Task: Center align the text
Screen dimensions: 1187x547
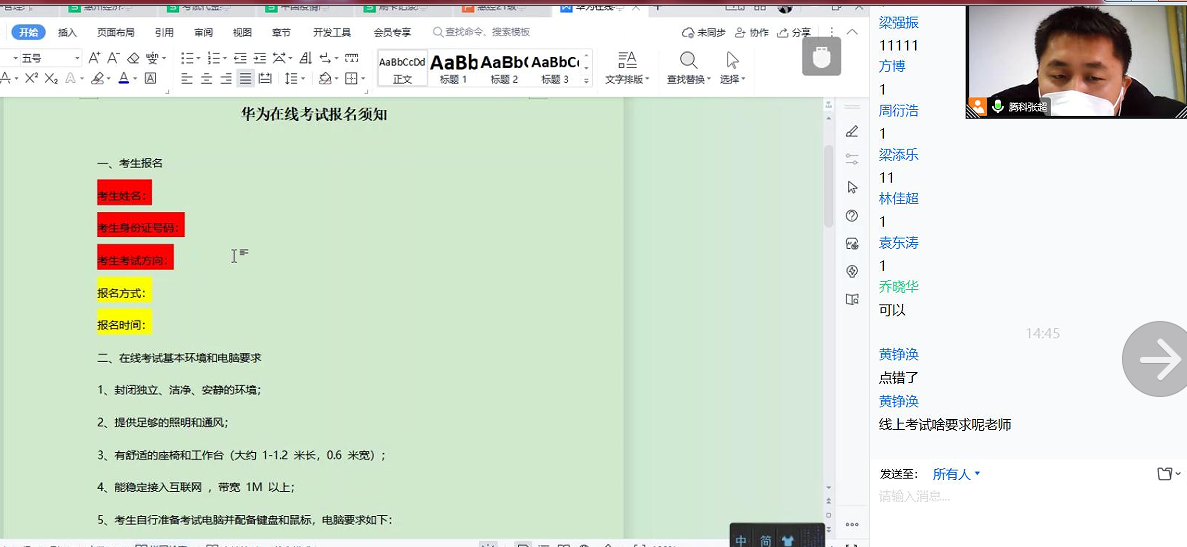Action: [x=206, y=78]
